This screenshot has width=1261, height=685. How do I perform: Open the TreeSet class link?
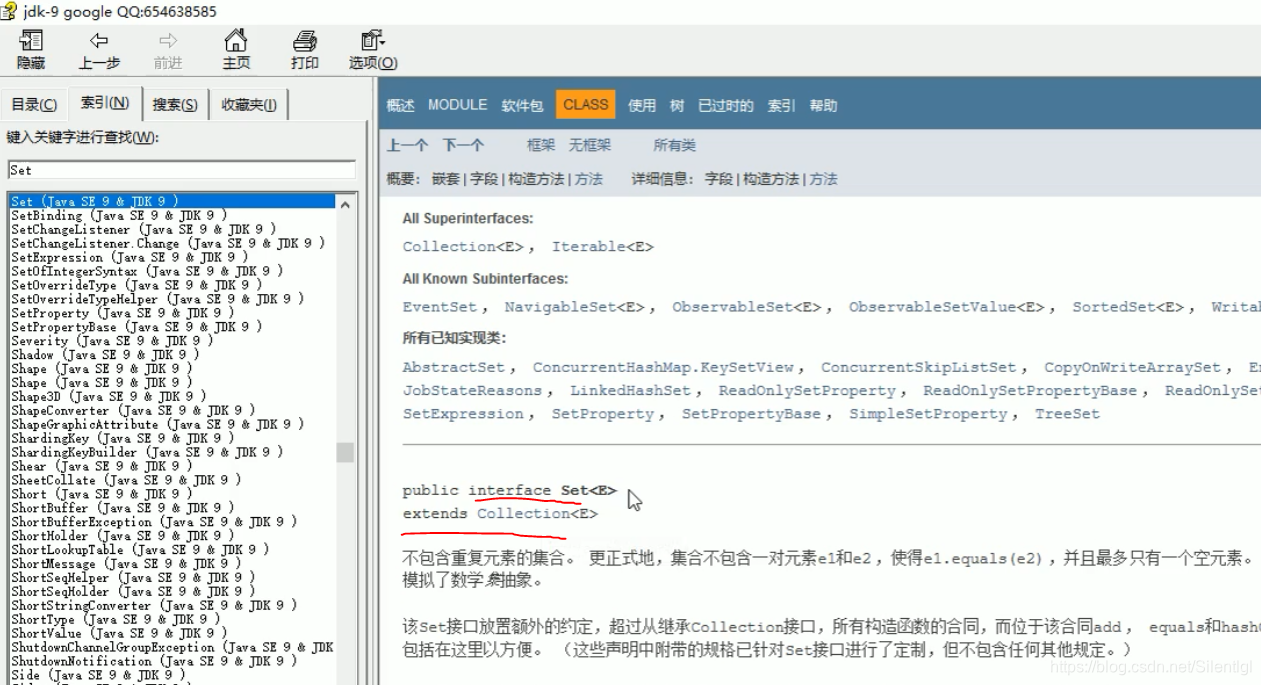pyautogui.click(x=1067, y=414)
